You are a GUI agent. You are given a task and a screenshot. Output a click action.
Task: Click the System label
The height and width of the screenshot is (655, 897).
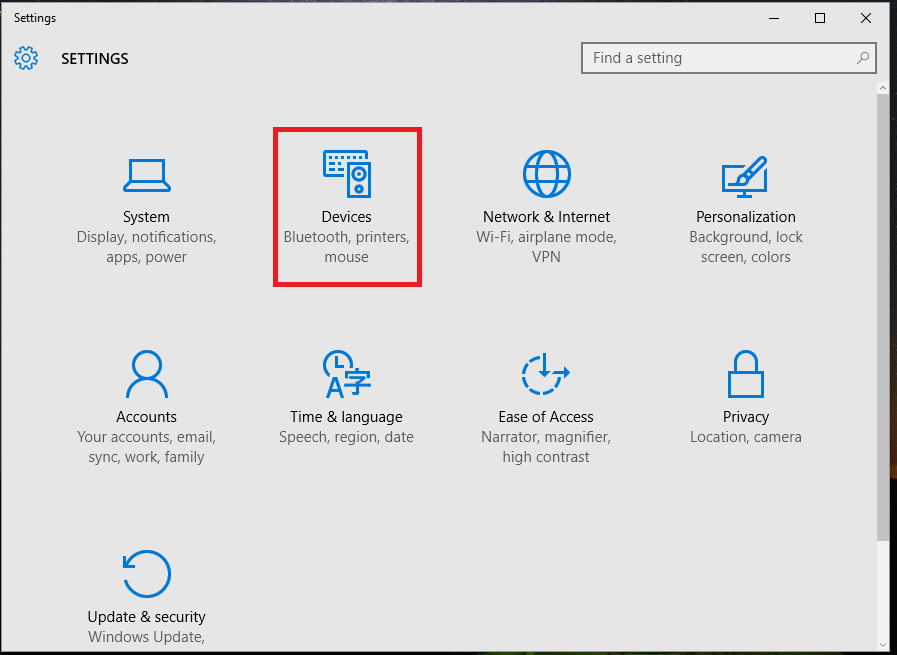[146, 217]
